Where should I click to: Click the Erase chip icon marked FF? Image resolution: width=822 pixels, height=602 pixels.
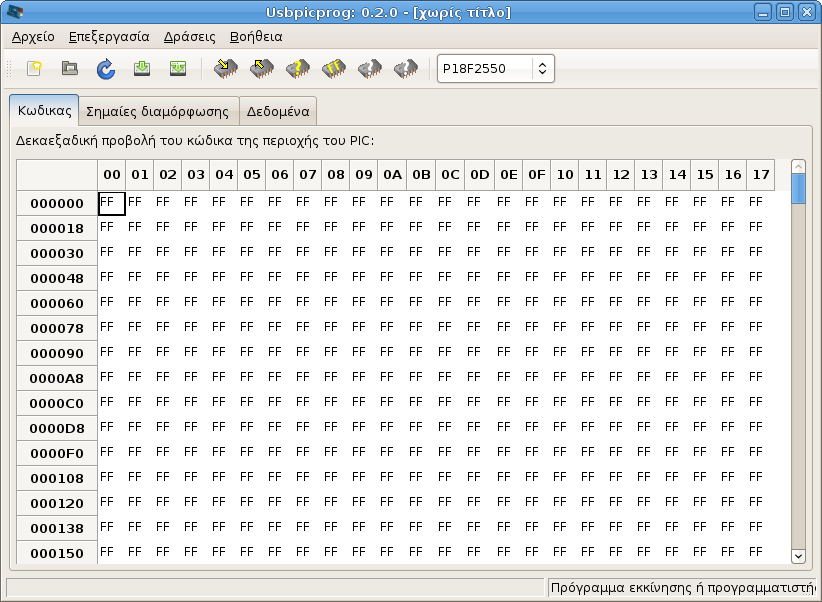333,69
